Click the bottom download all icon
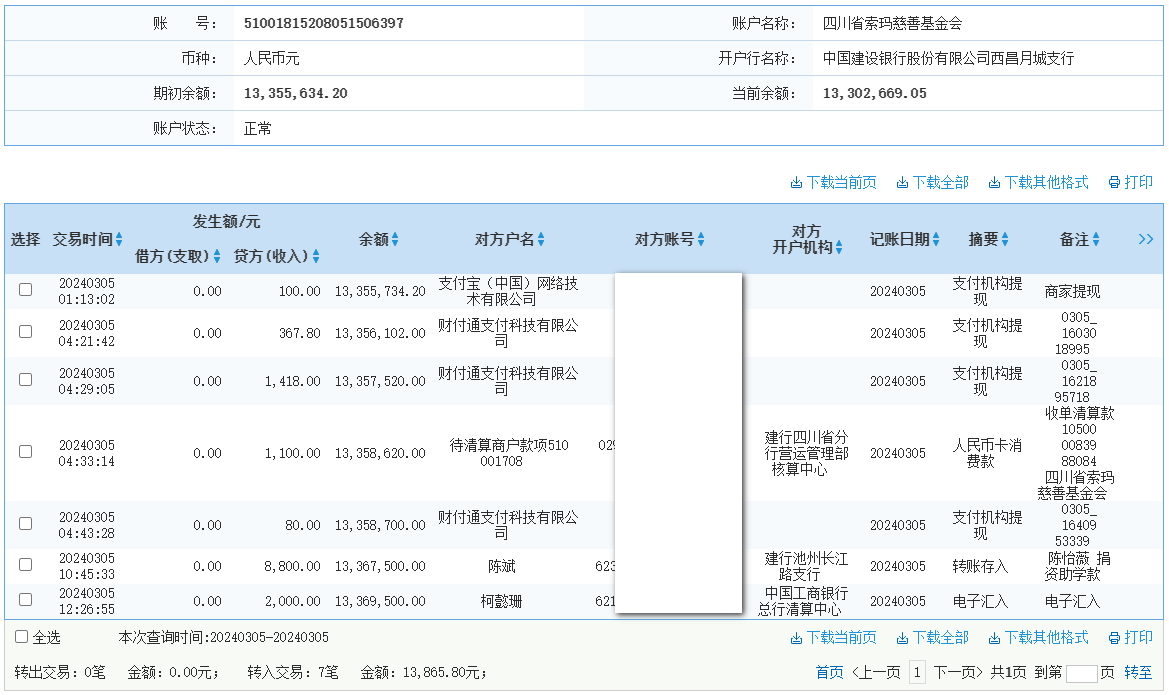Image resolution: width=1169 pixels, height=695 pixels. (x=902, y=638)
